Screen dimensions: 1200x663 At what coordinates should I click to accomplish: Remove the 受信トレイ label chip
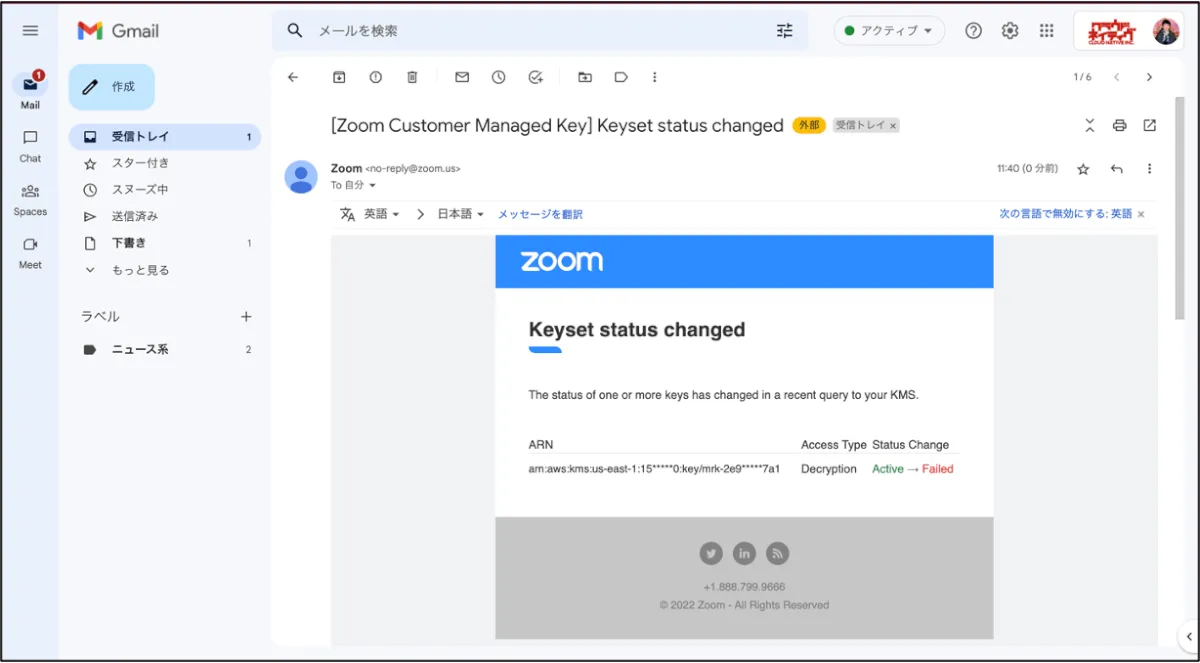coord(893,126)
